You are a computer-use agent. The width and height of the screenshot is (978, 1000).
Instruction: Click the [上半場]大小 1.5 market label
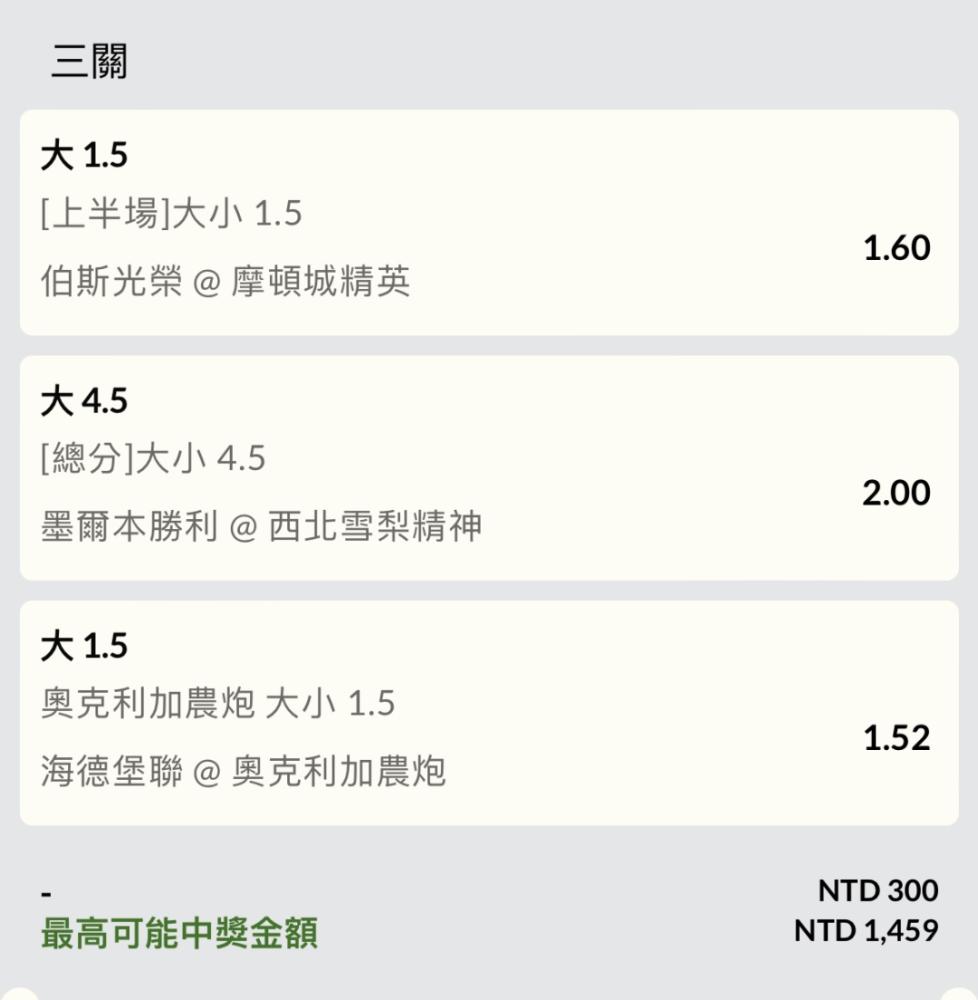pos(171,213)
